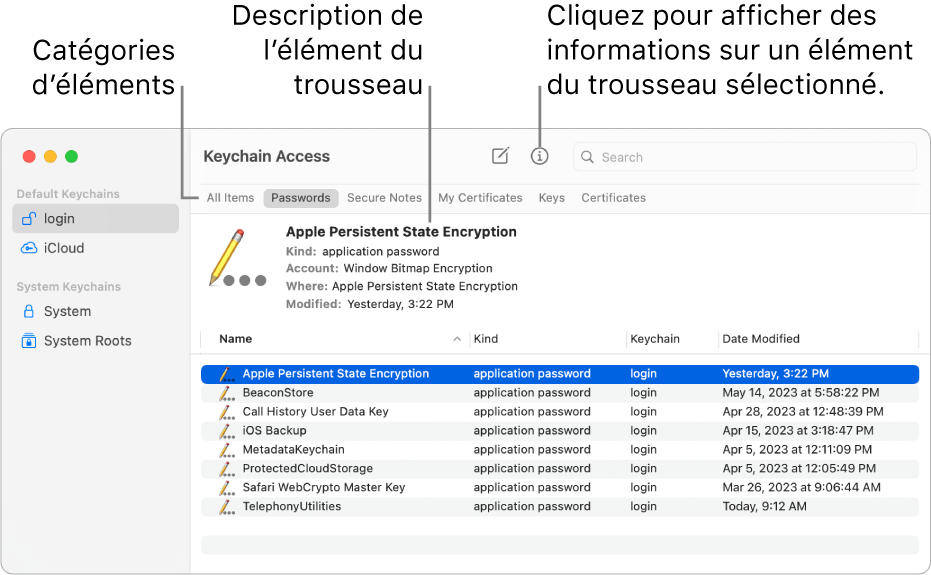Screen dimensions: 931x575
Task: Click date Apr 28, 2023 at 12:48:39 PM
Action: coord(803,412)
